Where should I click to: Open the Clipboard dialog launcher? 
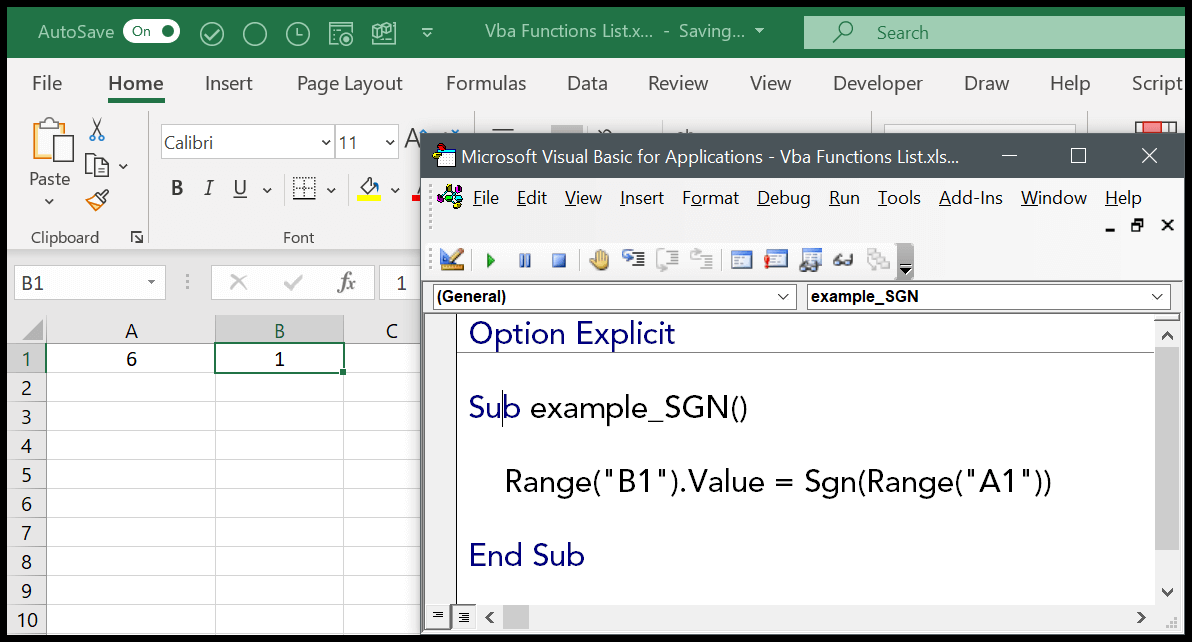[x=136, y=237]
